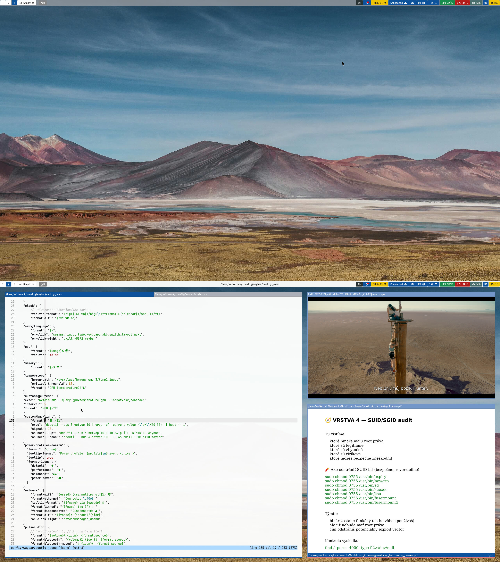The image size is (500, 563).
Task: Click the video frame showing the wooden pole
Action: 401,348
